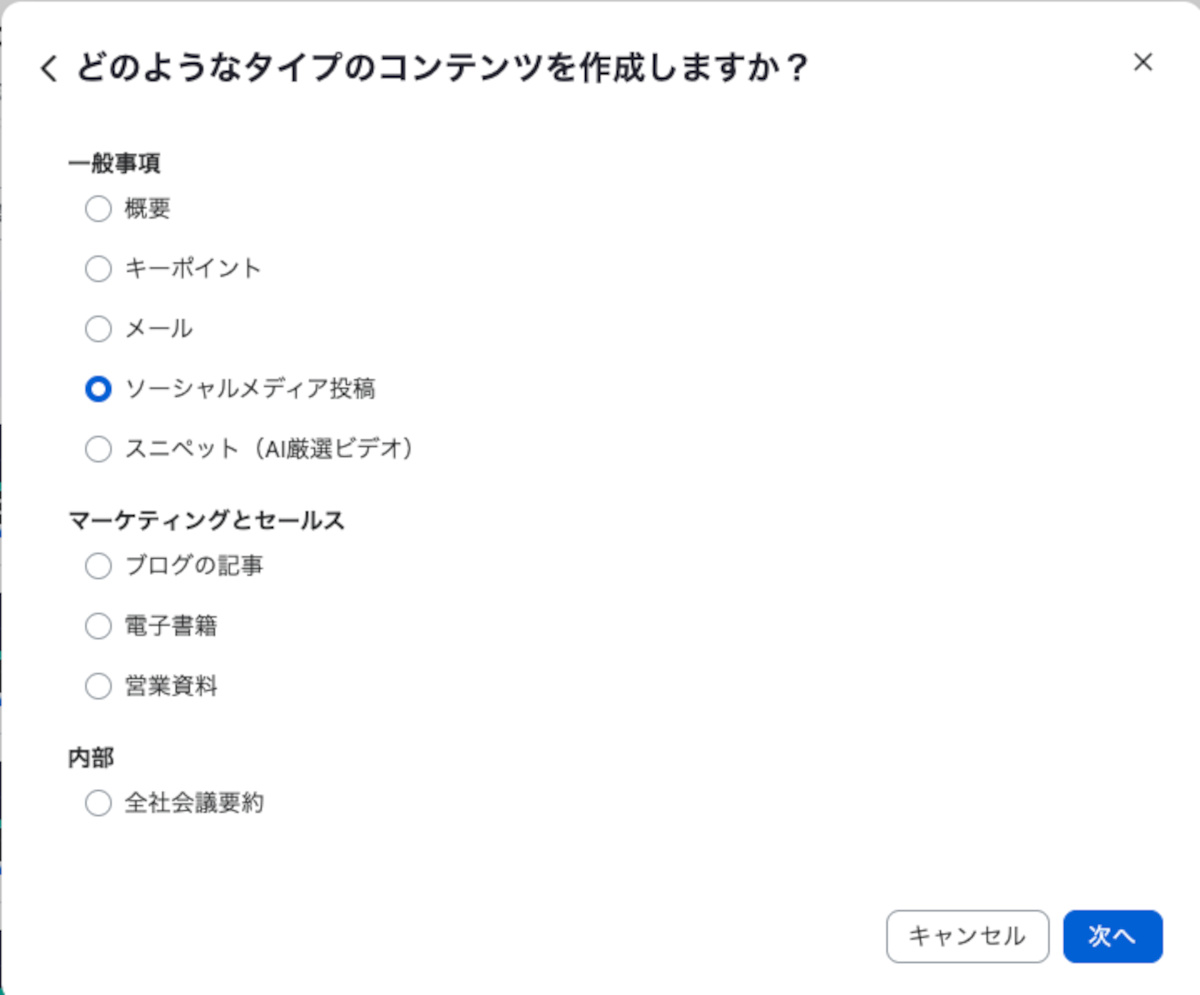Viewport: 1200px width, 995px height.
Task: Click the ブログの記事 label text
Action: tap(194, 566)
